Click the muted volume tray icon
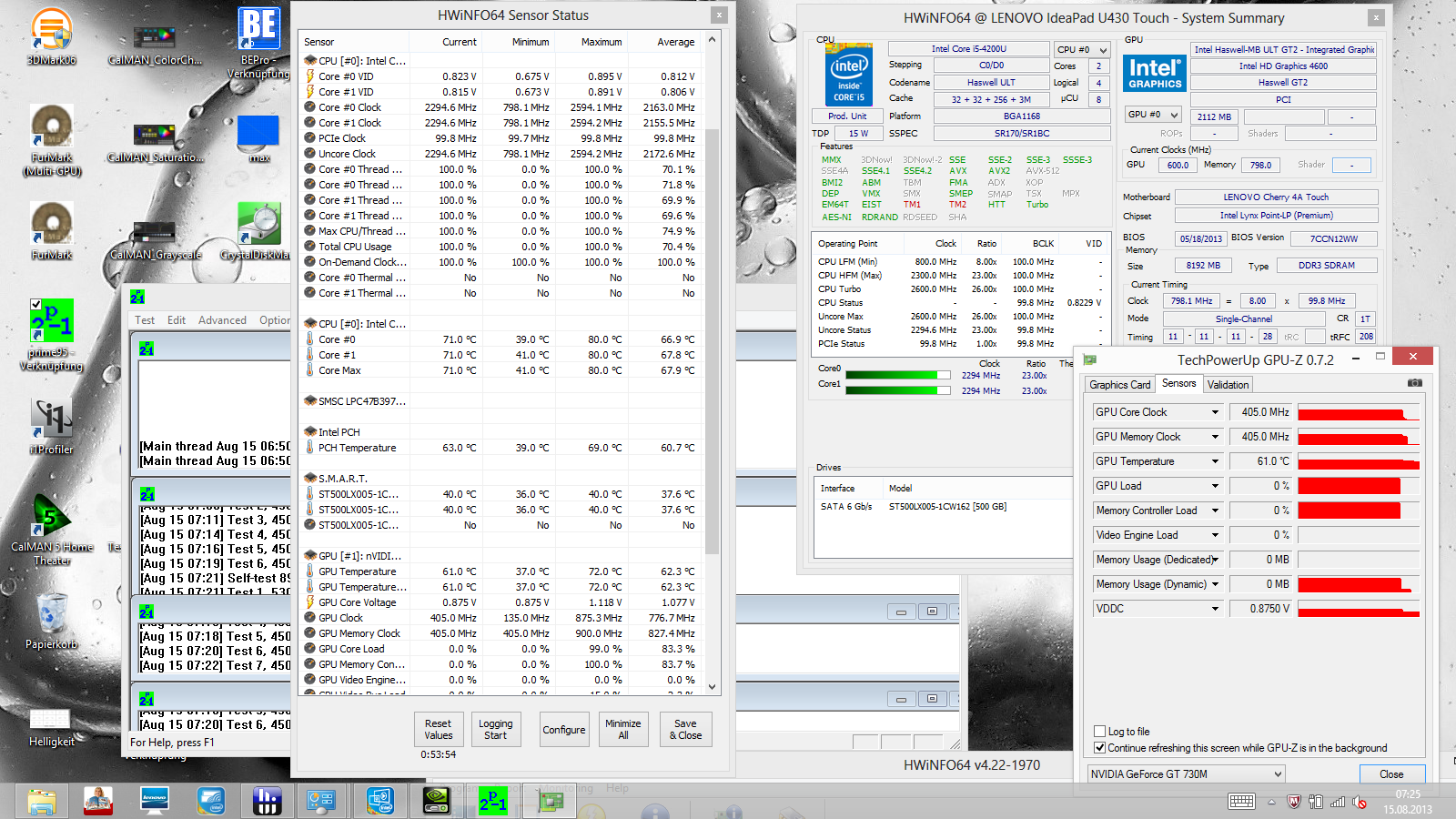Image resolution: width=1456 pixels, height=819 pixels. [x=1360, y=802]
